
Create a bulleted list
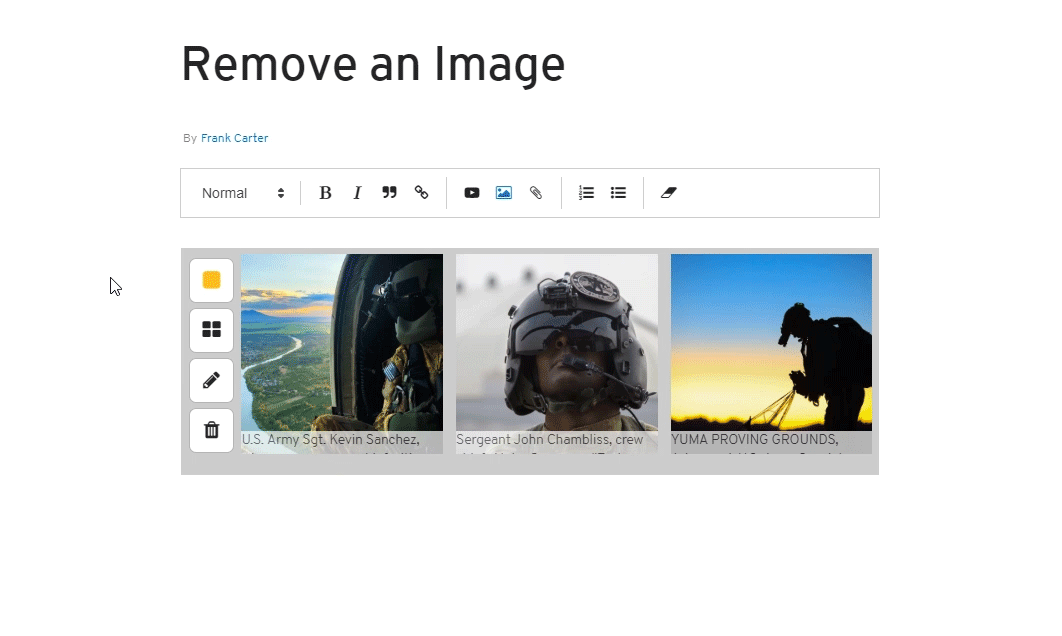(618, 193)
